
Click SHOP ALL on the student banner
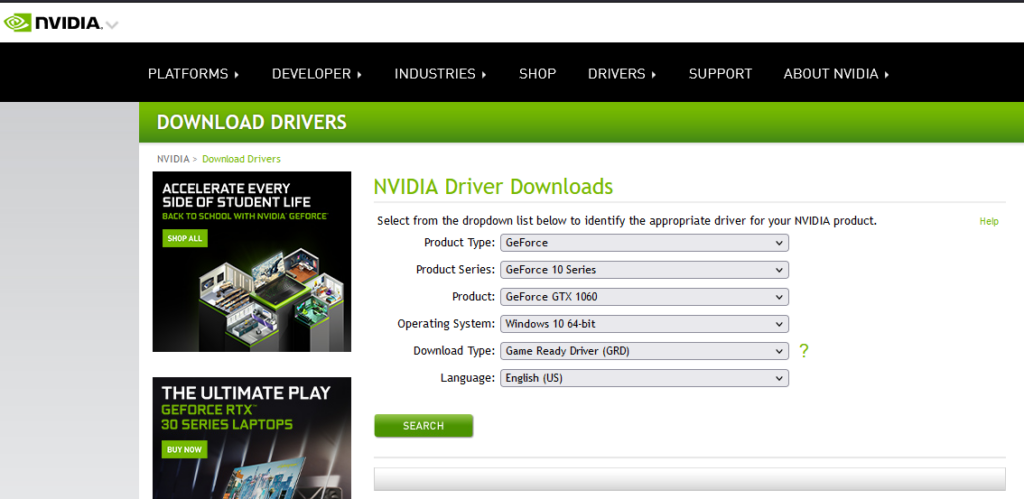[185, 238]
